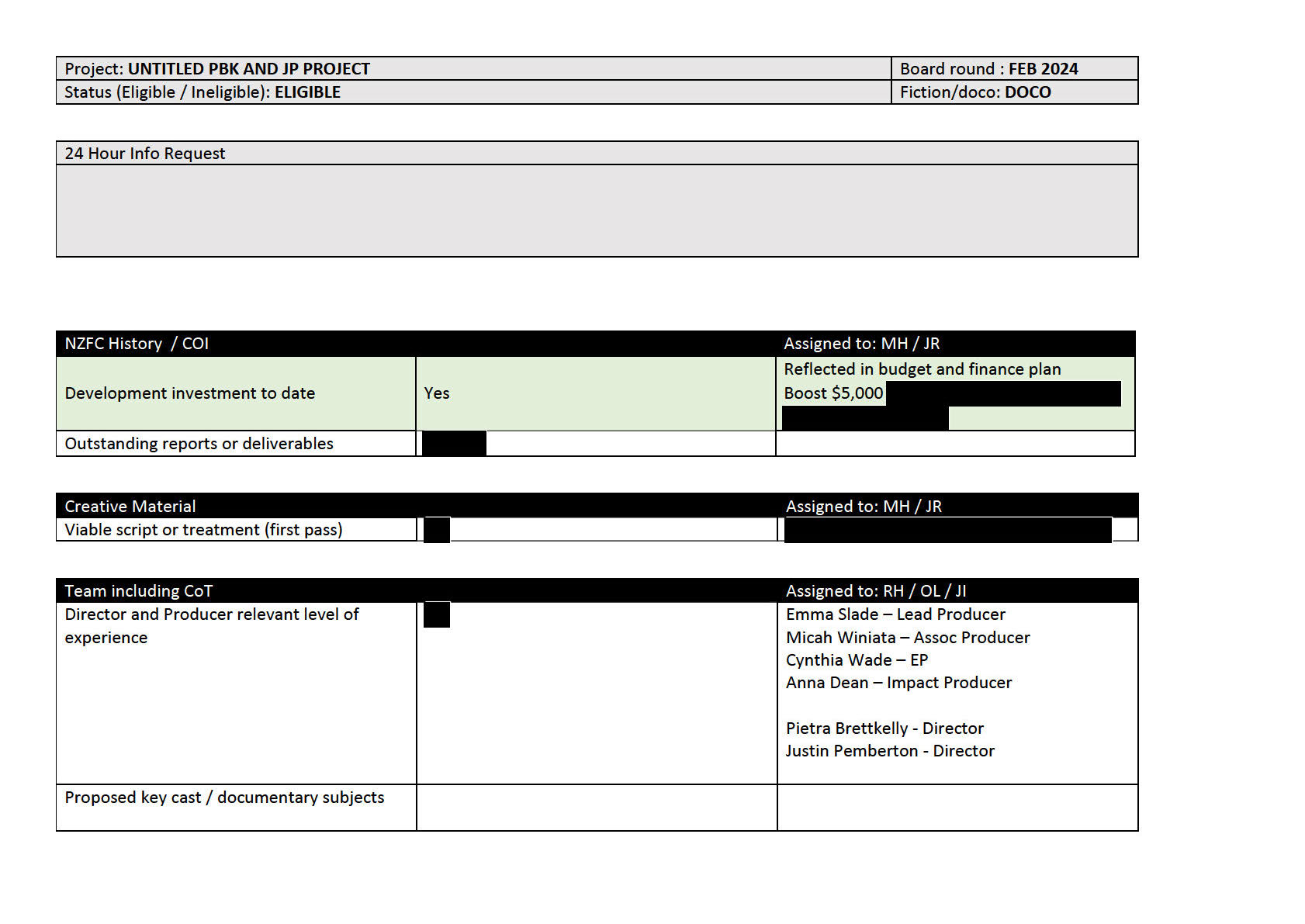Select the Fiction/doco DOCO cell
Screen dimensions: 1305x924
click(x=975, y=92)
